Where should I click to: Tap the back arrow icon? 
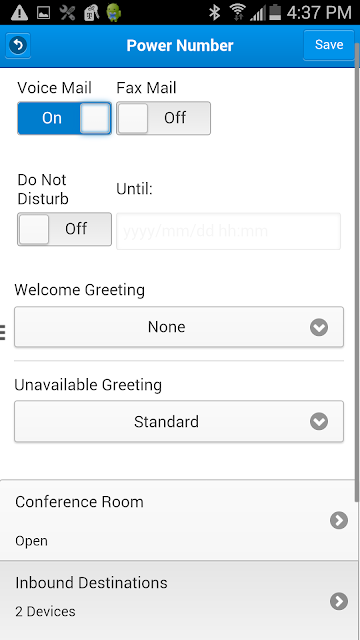click(x=18, y=45)
